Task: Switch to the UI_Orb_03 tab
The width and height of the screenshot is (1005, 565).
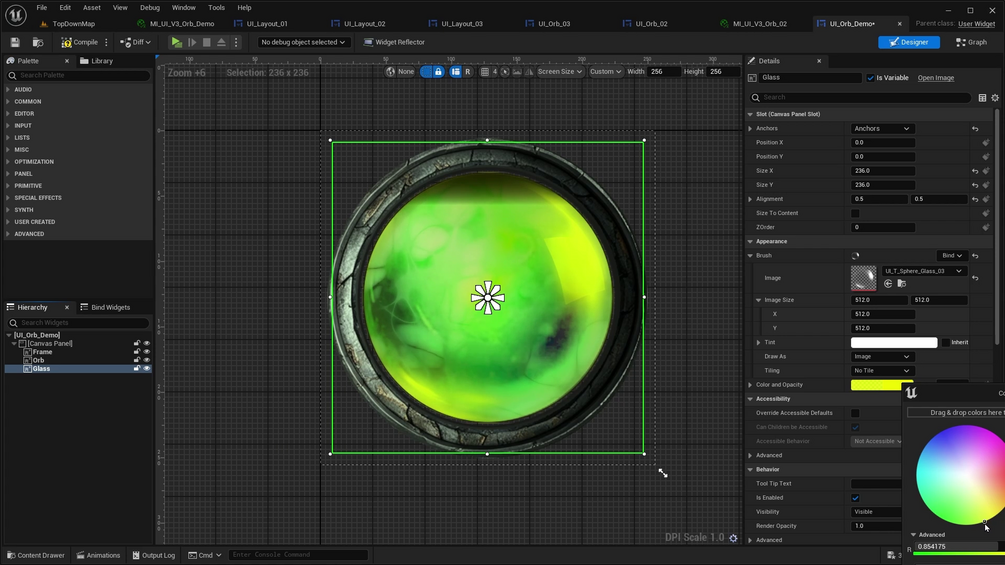Action: (553, 23)
